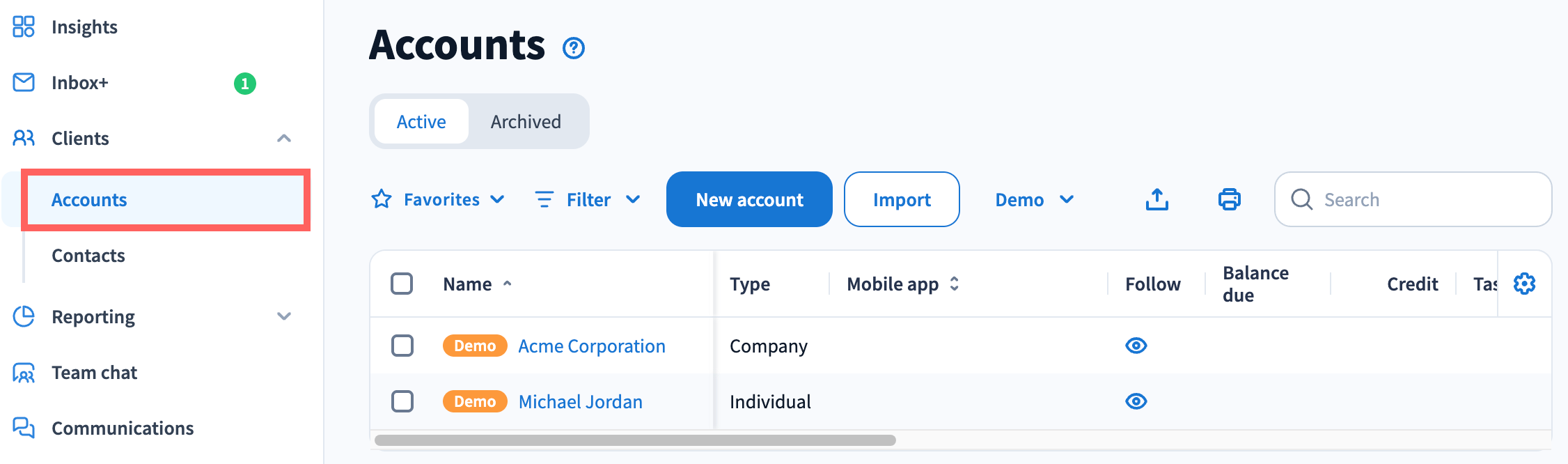The width and height of the screenshot is (1568, 464).
Task: Tick the Acme Corporation row checkbox
Action: pos(402,346)
